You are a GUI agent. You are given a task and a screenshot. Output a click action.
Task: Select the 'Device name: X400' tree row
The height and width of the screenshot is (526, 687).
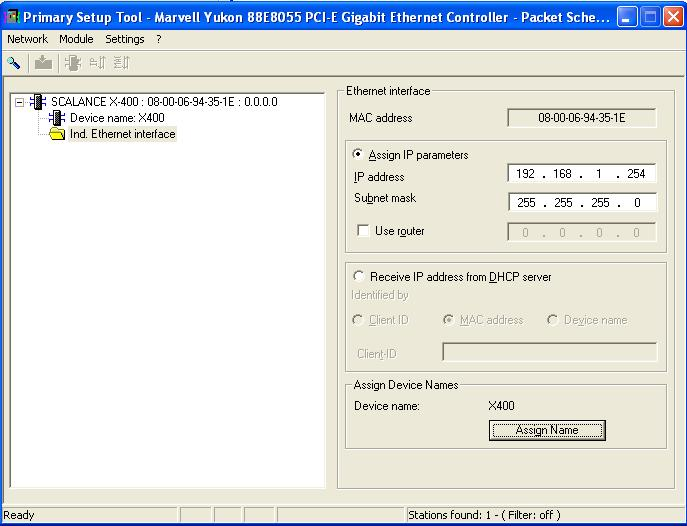pyautogui.click(x=117, y=118)
